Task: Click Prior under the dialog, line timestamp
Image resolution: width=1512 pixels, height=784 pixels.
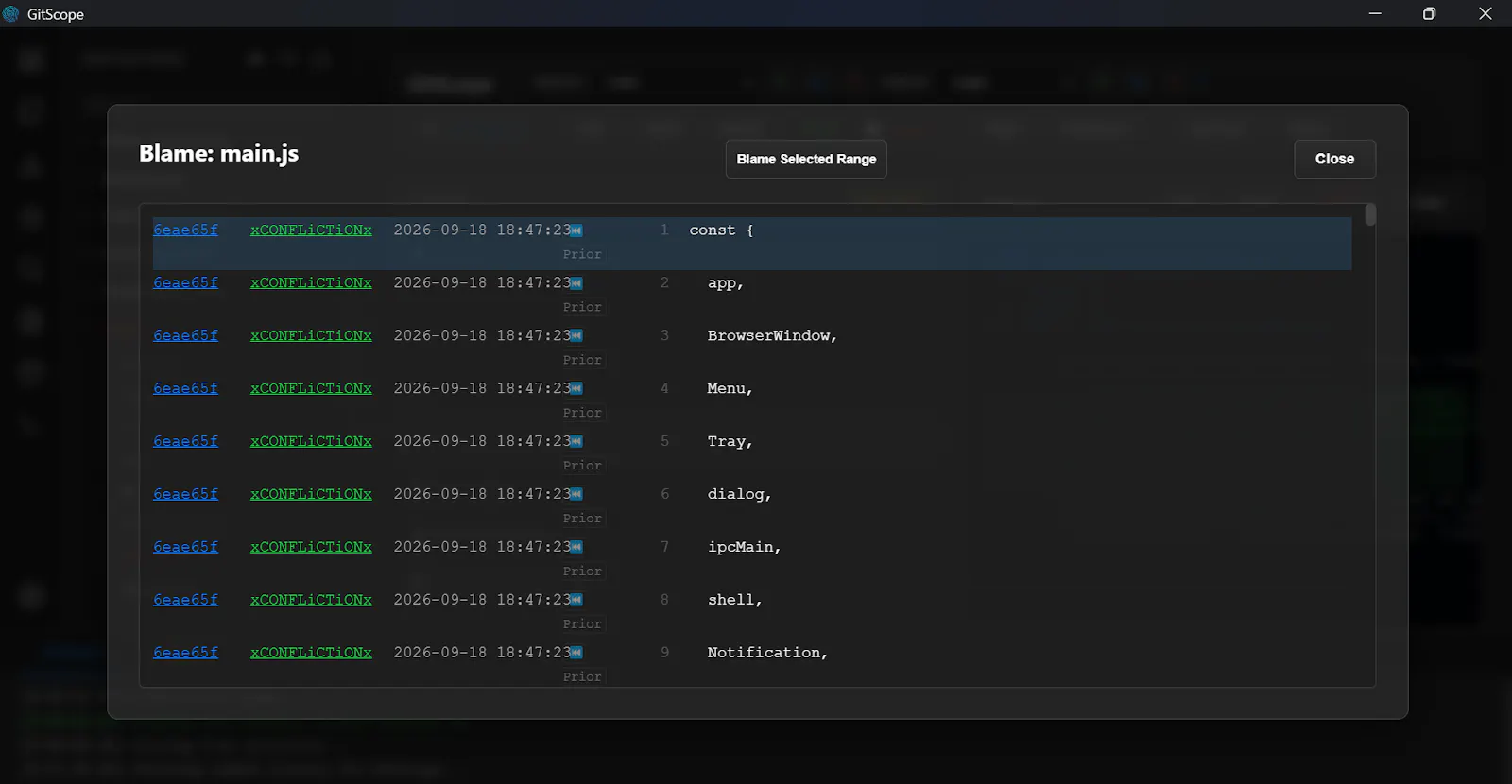Action: coord(582,519)
